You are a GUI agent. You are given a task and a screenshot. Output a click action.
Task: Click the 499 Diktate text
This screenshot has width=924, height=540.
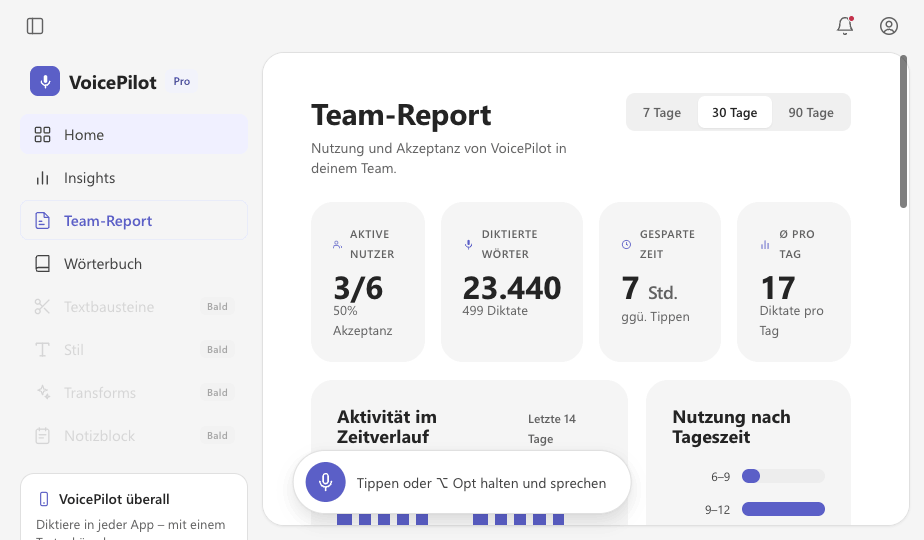[x=495, y=311]
